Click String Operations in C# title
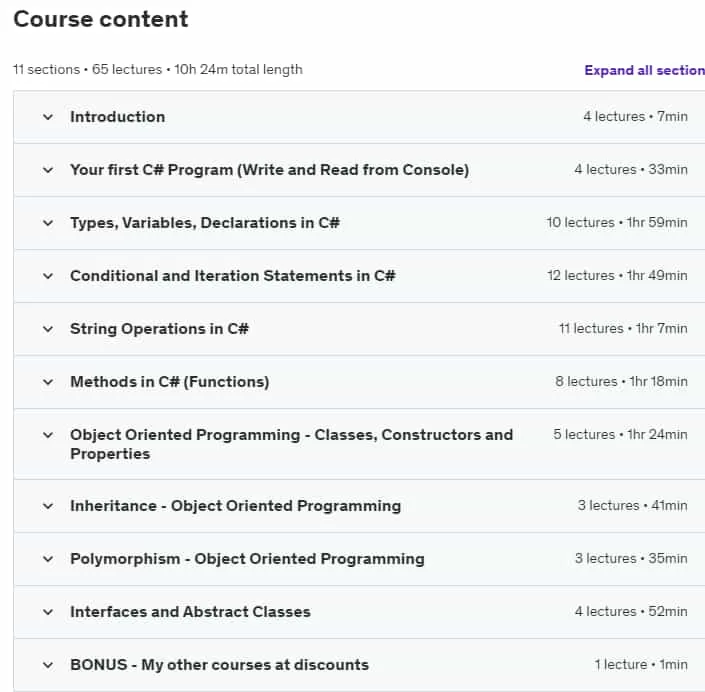This screenshot has height=692, width=705. pyautogui.click(x=159, y=329)
